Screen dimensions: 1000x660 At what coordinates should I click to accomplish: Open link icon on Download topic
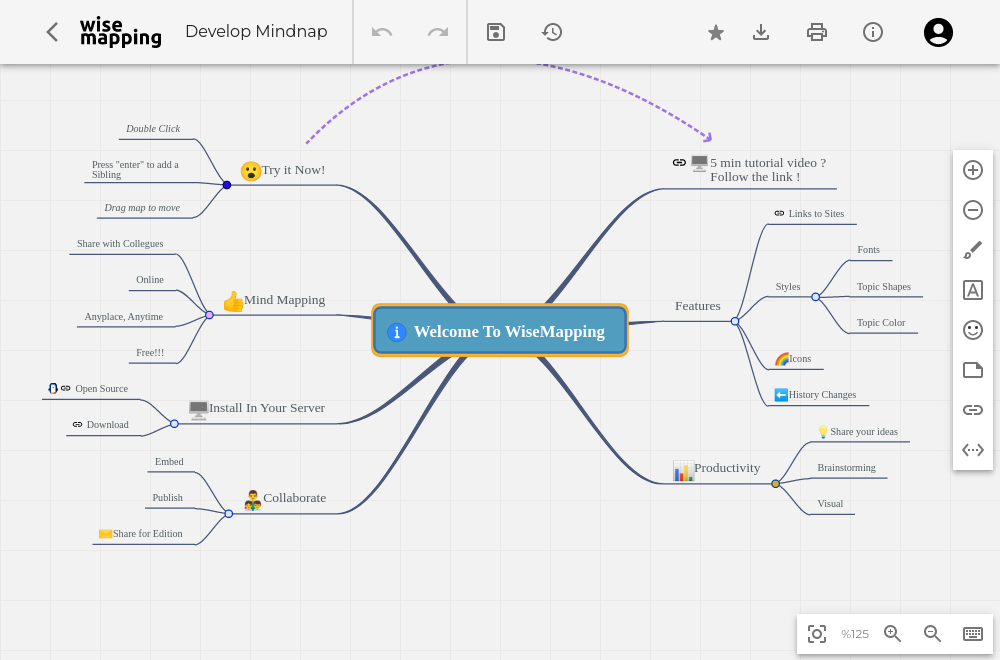point(77,425)
